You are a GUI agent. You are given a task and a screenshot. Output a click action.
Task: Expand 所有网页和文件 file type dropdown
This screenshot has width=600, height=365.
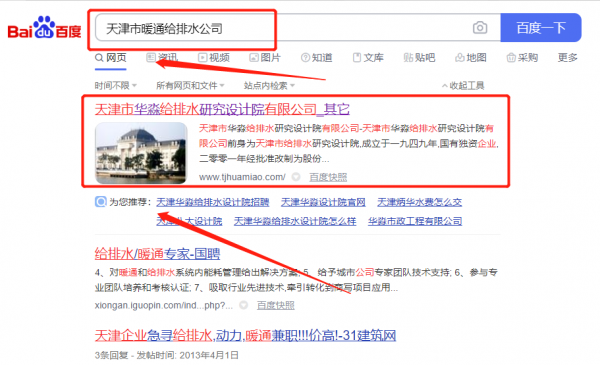click(190, 85)
